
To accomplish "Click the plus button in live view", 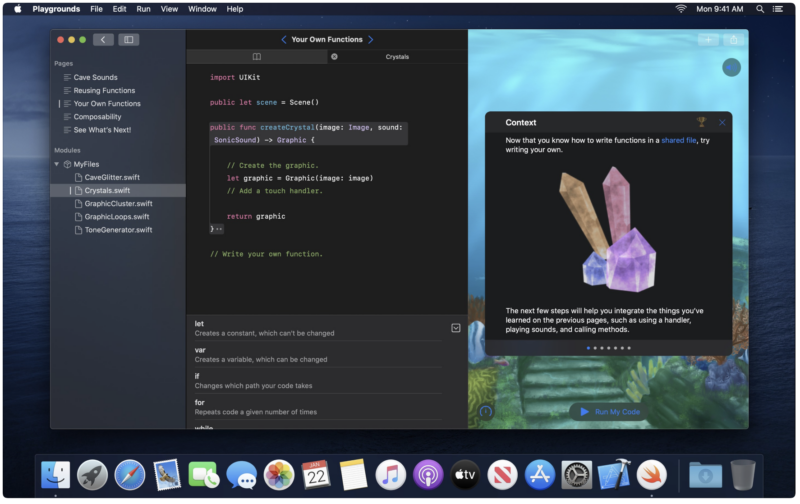I will (708, 40).
